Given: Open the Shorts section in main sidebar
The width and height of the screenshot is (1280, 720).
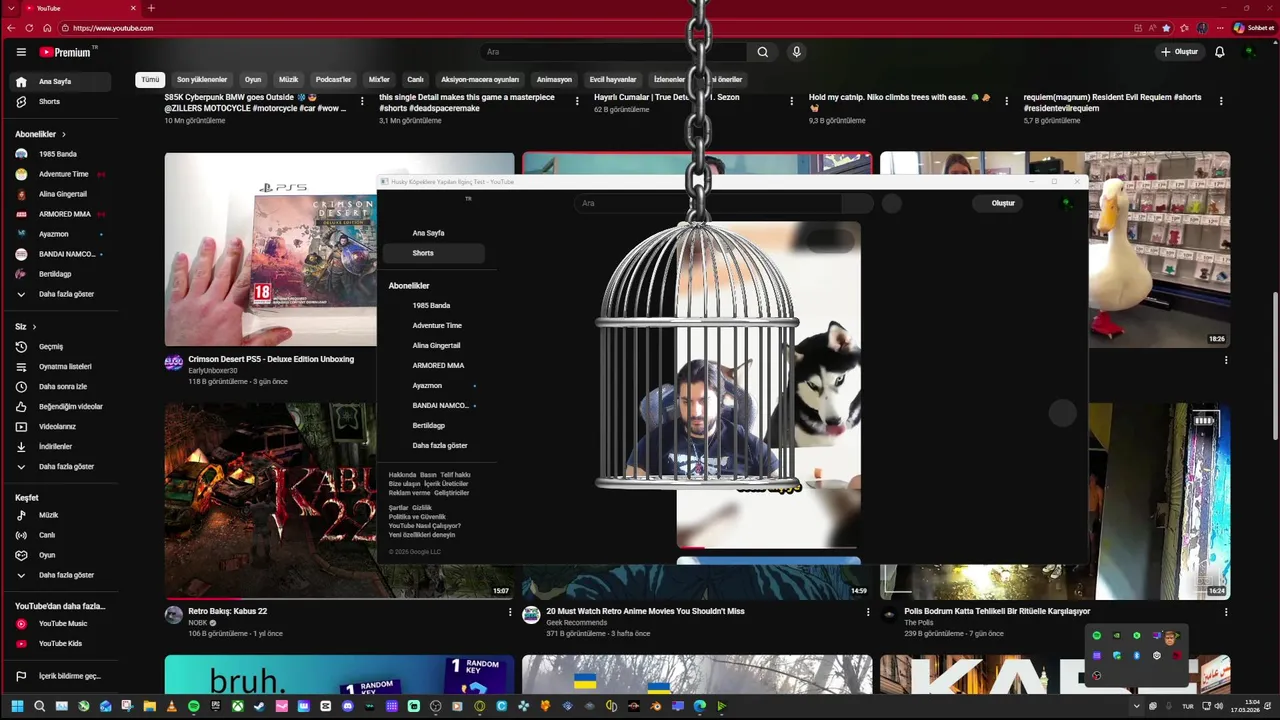Looking at the screenshot, I should point(60,102).
